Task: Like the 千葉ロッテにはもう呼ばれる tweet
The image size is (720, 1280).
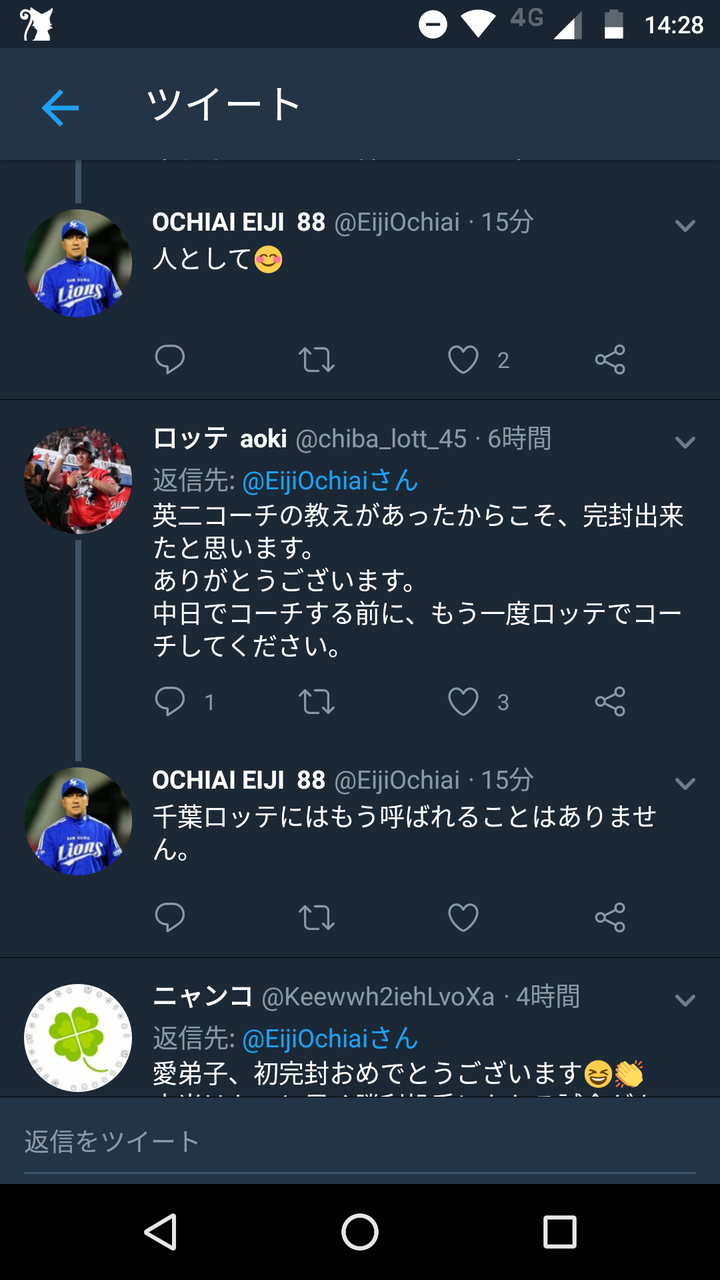Action: click(463, 917)
